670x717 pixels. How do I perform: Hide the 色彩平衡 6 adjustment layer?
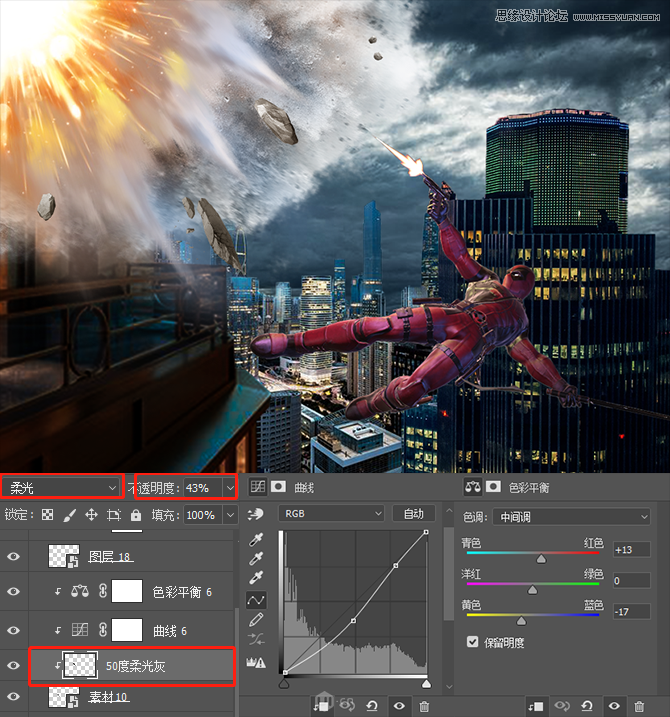(13, 591)
